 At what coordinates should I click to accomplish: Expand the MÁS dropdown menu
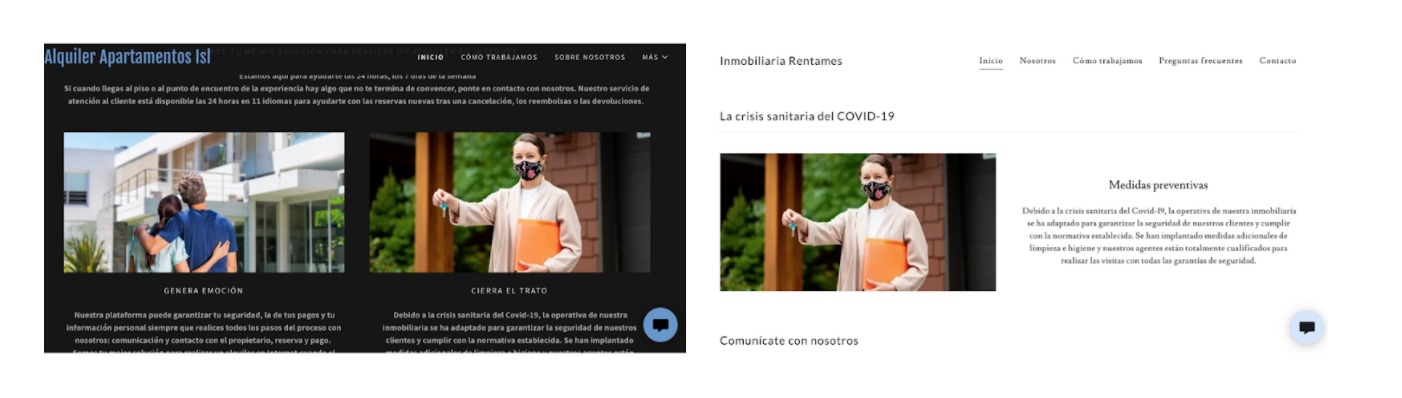[655, 57]
